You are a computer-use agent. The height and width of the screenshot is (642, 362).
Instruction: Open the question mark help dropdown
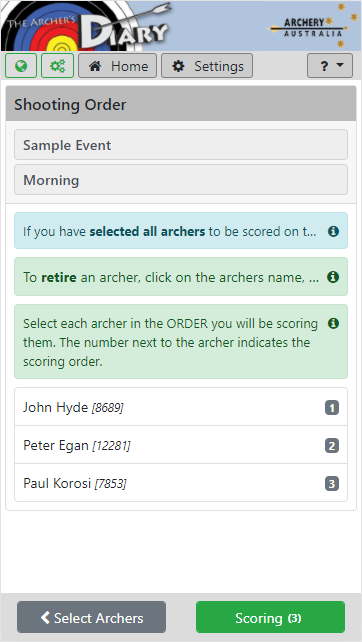(330, 66)
